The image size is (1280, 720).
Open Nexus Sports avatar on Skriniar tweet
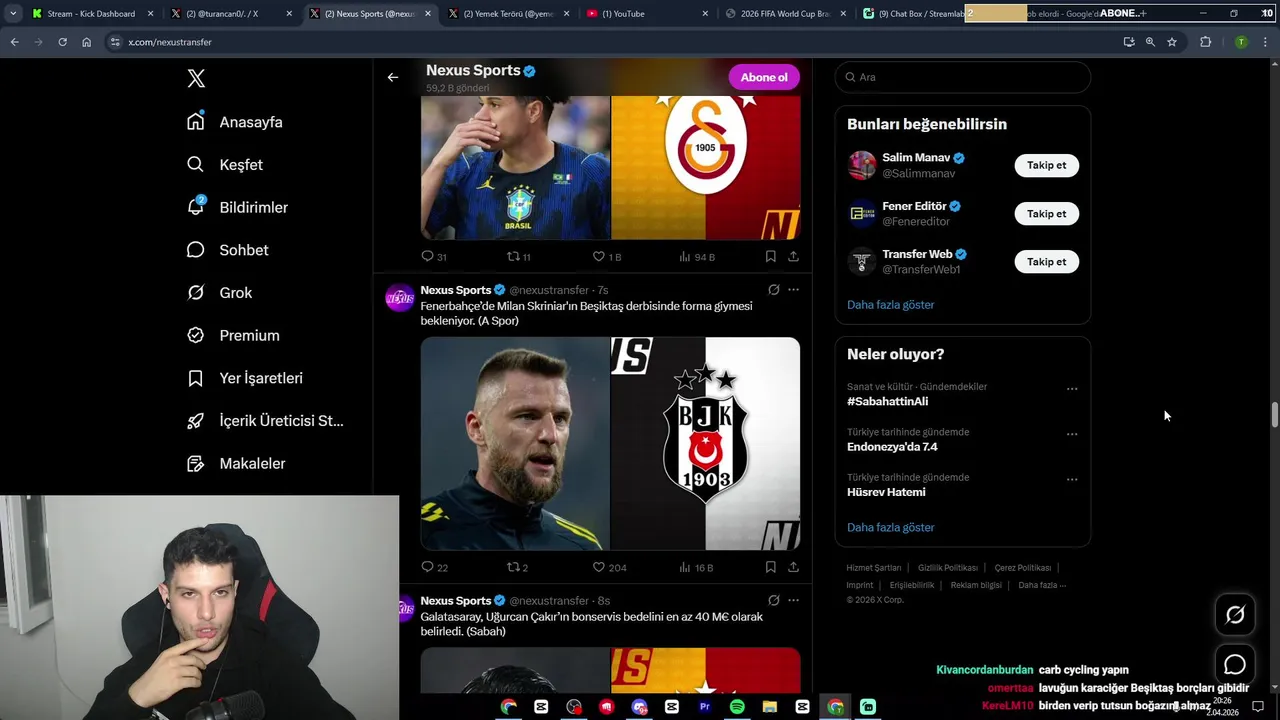(x=400, y=298)
